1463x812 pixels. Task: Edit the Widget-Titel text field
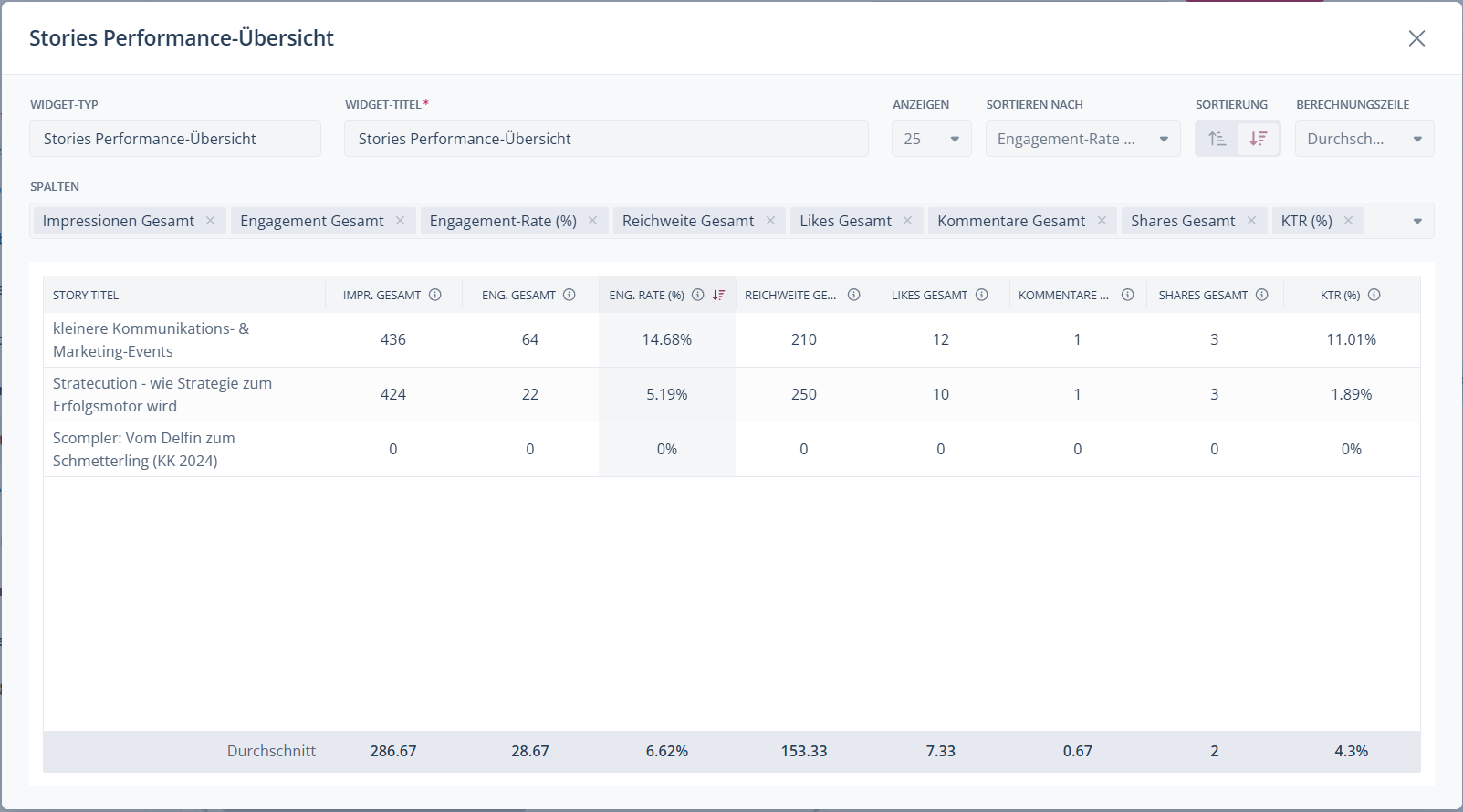click(x=606, y=139)
